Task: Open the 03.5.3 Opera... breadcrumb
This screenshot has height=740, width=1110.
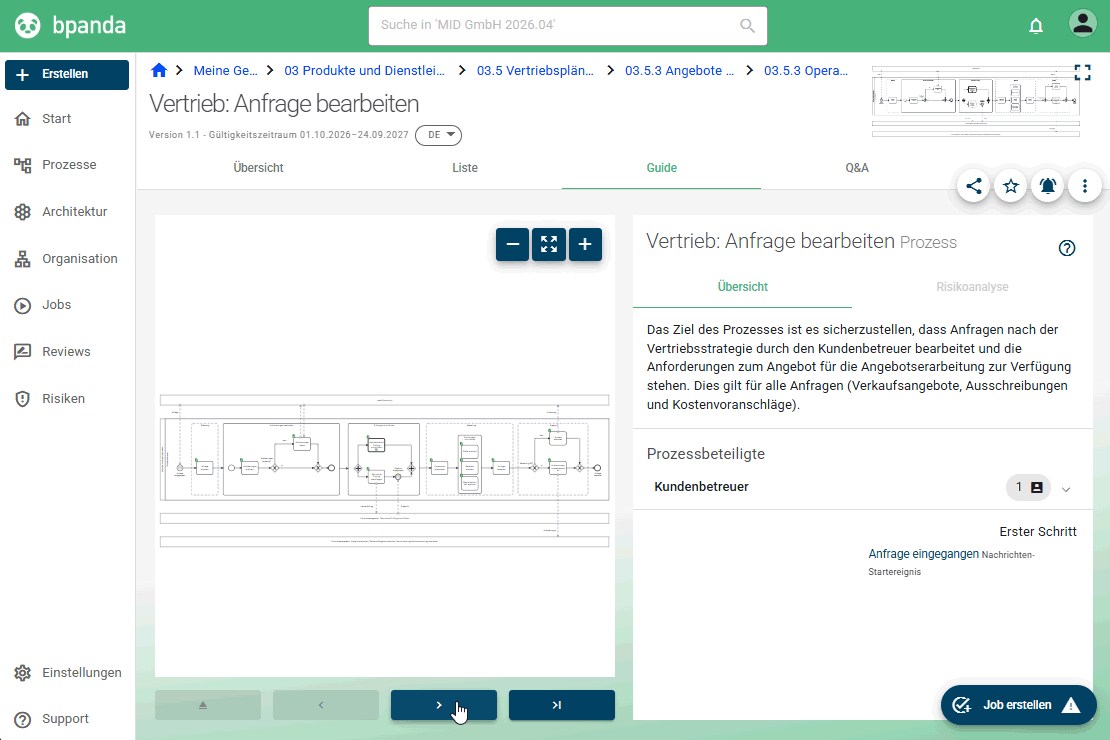Action: pos(806,71)
